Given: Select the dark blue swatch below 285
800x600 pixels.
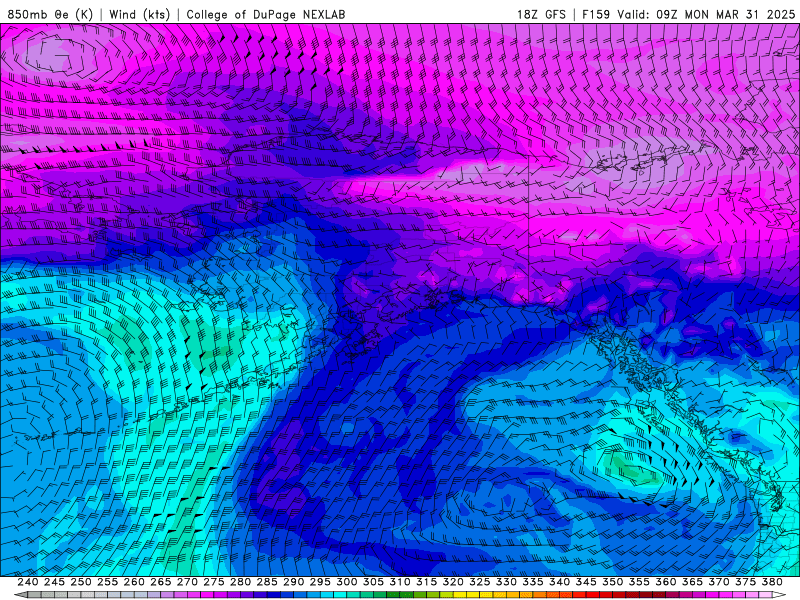Looking at the screenshot, I should coord(273,595).
